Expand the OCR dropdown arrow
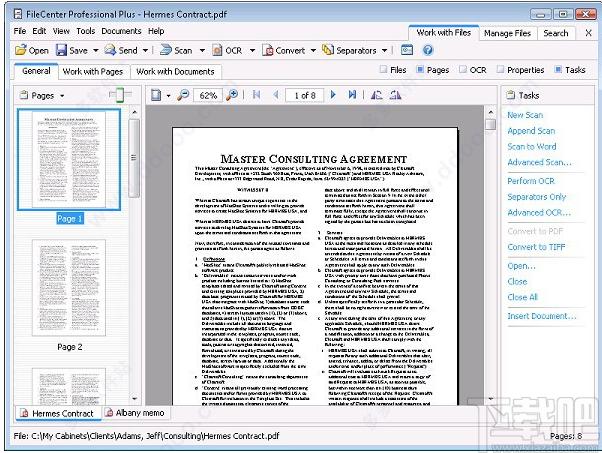The image size is (602, 453). (x=252, y=51)
